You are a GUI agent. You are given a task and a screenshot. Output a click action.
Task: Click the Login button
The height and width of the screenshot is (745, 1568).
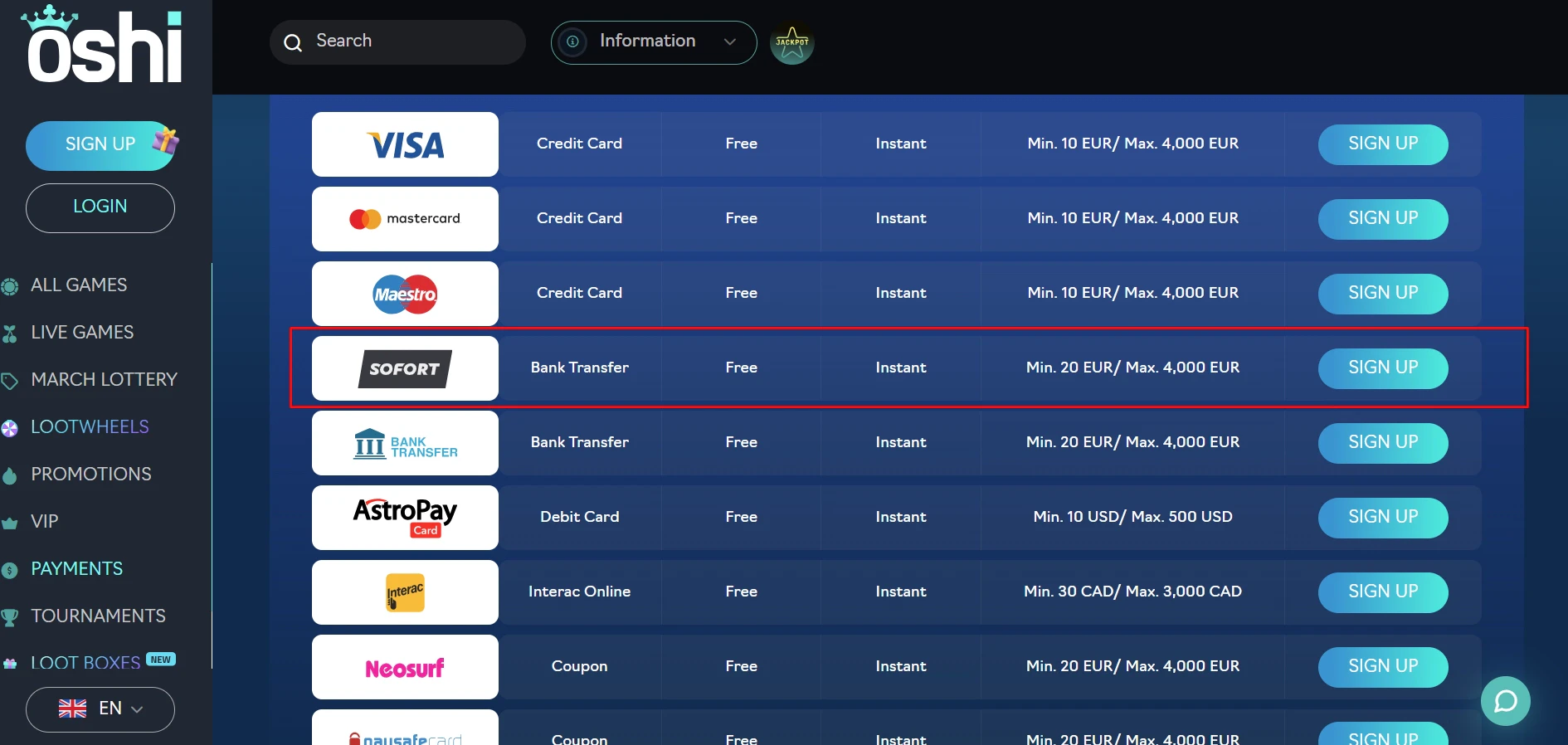point(100,208)
